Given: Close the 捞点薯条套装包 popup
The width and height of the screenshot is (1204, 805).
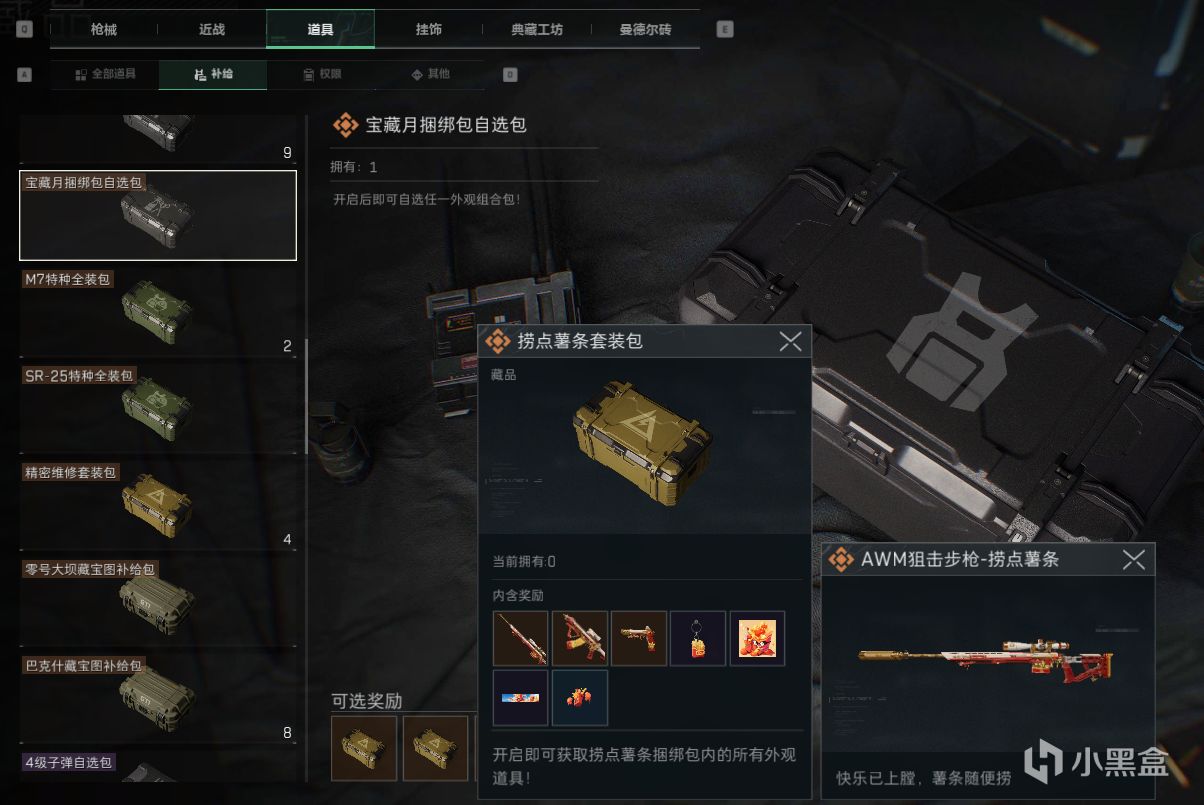Looking at the screenshot, I should click(x=790, y=342).
